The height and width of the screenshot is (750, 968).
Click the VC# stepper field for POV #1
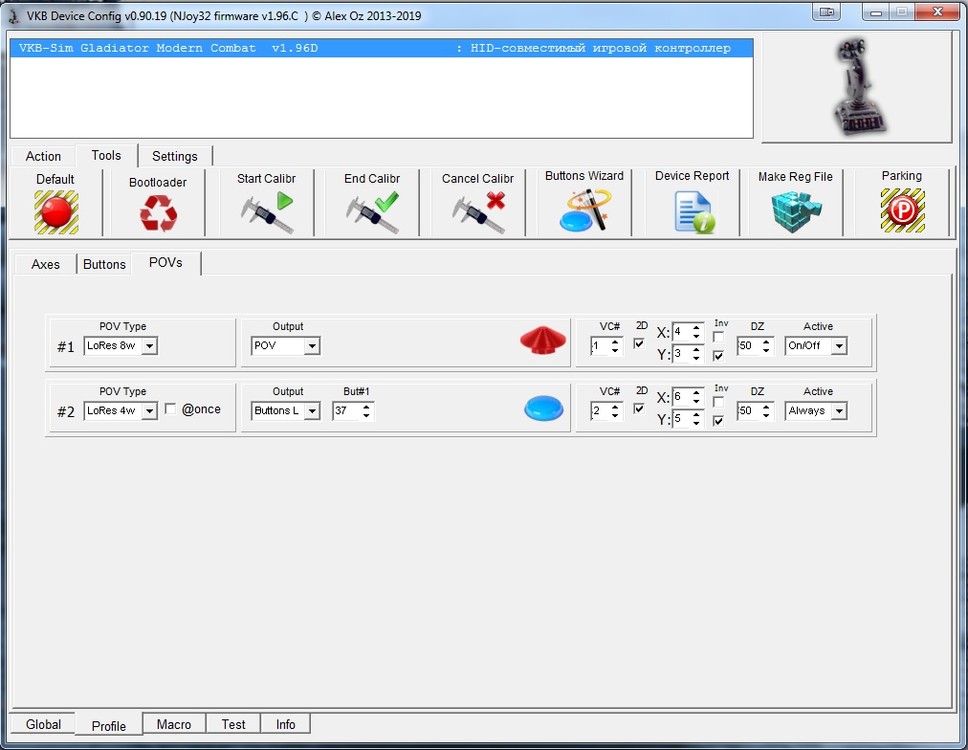click(x=606, y=346)
